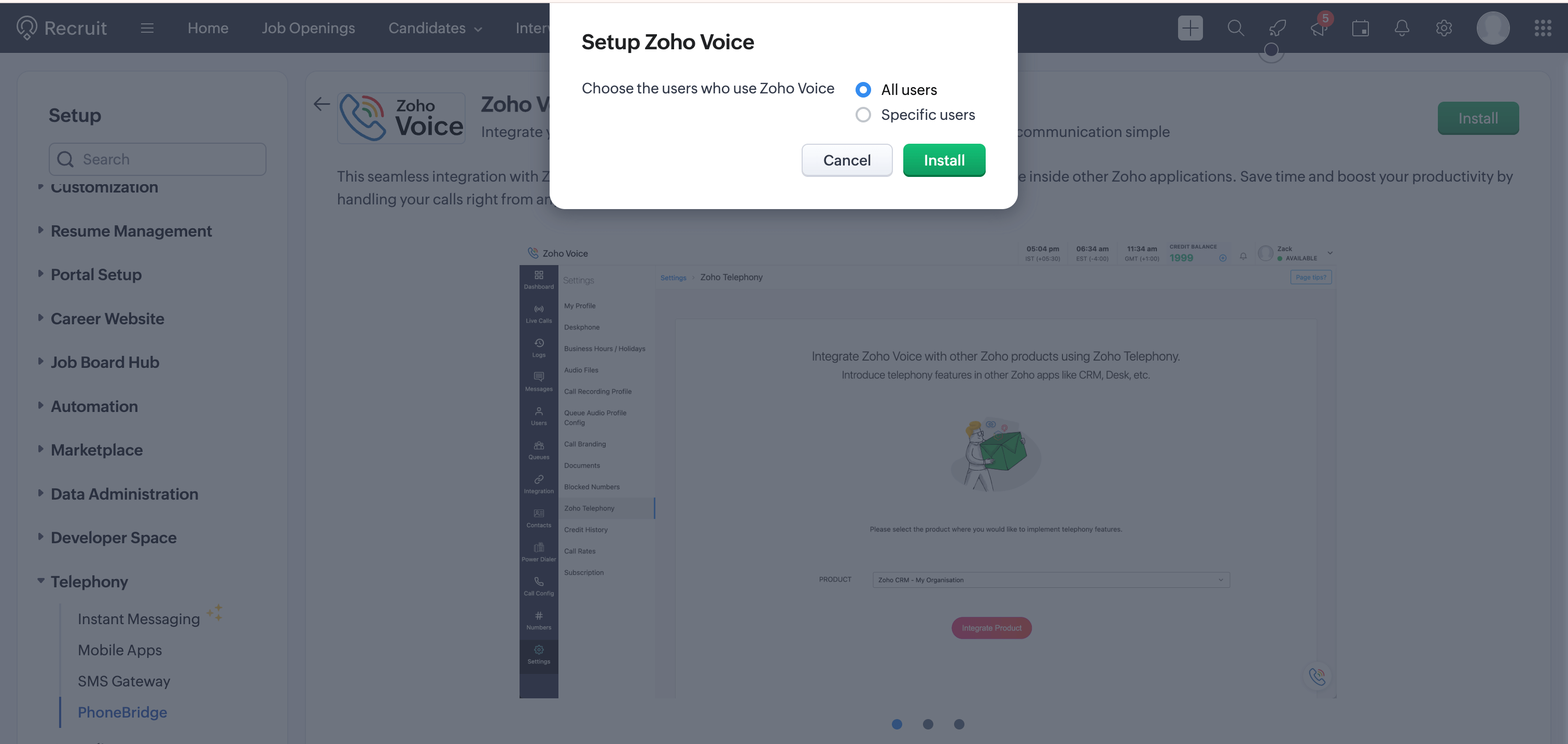Open the Candidates dropdown menu
Viewport: 1568px width, 744px height.
pos(435,28)
